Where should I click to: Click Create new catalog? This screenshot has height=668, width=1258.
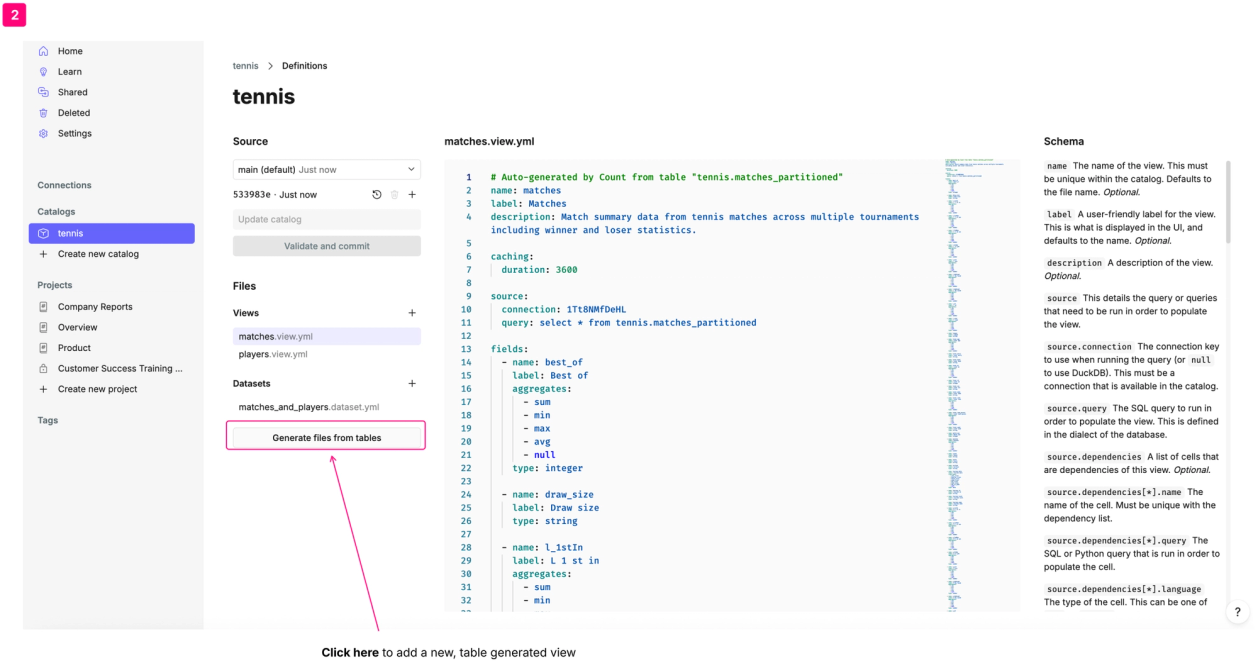(x=98, y=254)
